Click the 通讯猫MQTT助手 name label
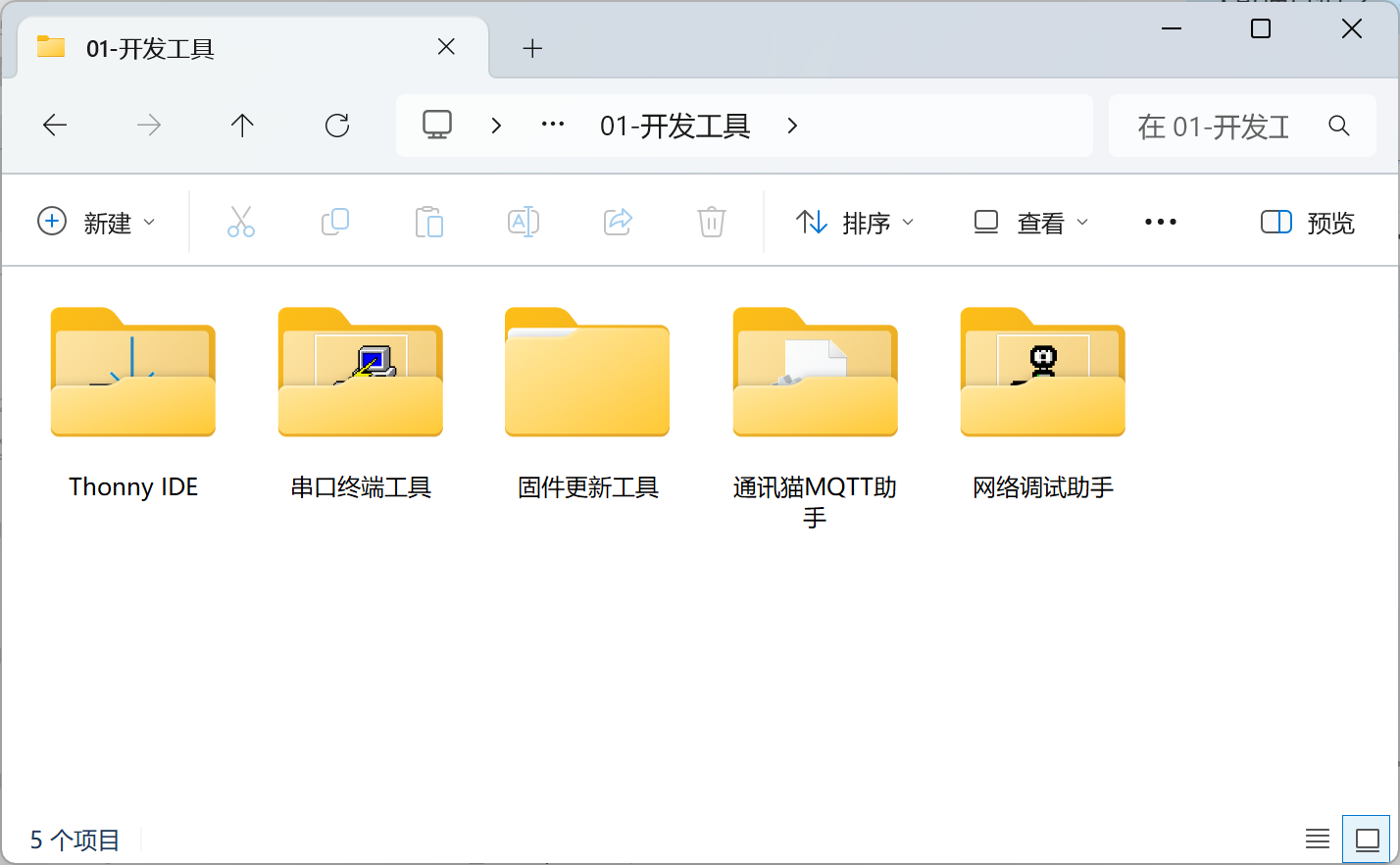Screen dimensions: 1400x865 815,502
